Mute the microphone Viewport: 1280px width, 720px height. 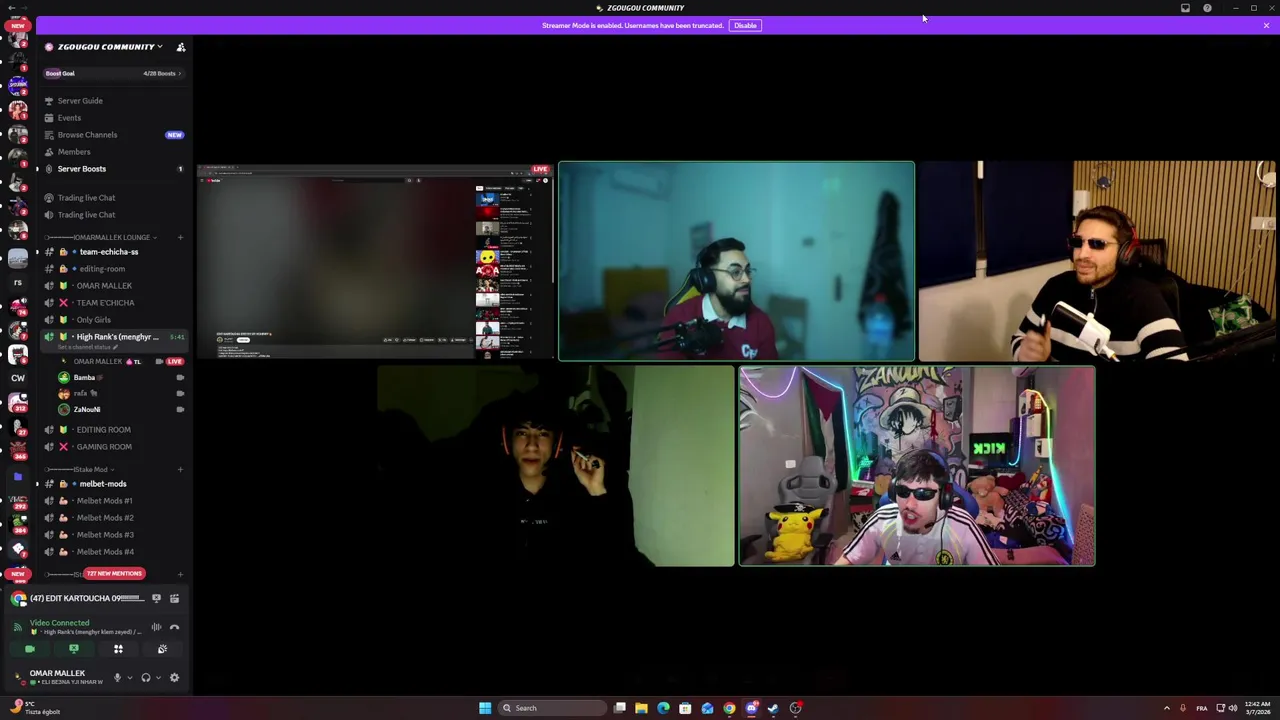point(117,678)
